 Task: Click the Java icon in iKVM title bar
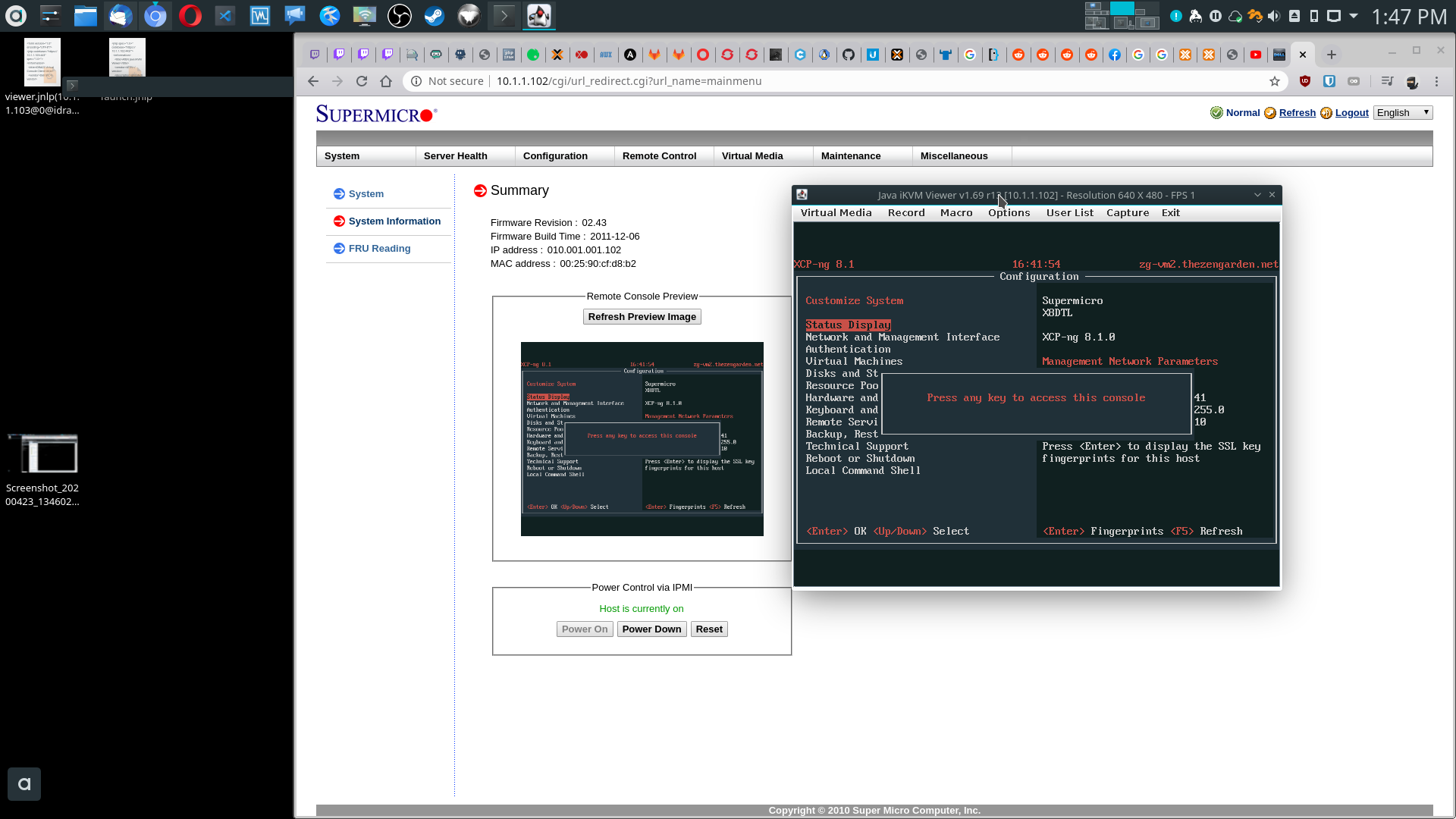(802, 195)
